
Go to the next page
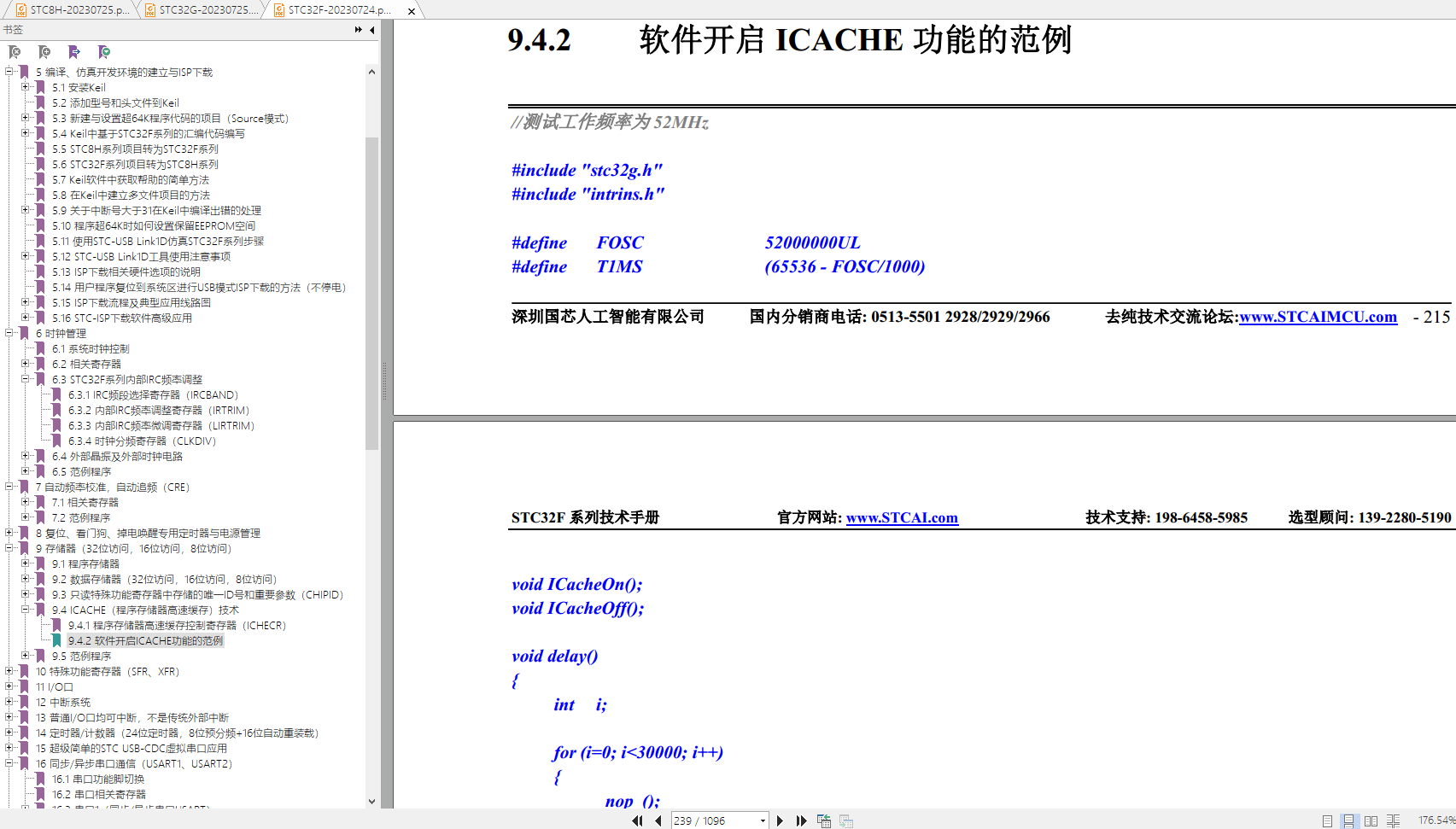(x=780, y=820)
